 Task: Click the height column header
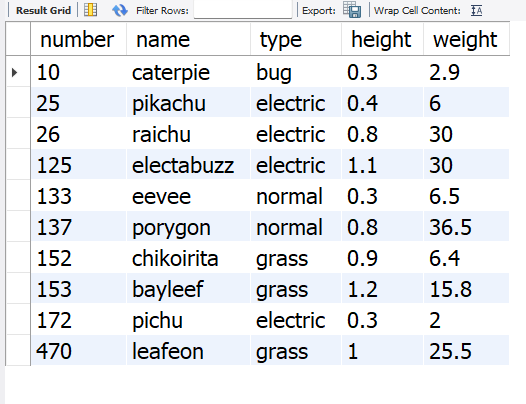(382, 39)
